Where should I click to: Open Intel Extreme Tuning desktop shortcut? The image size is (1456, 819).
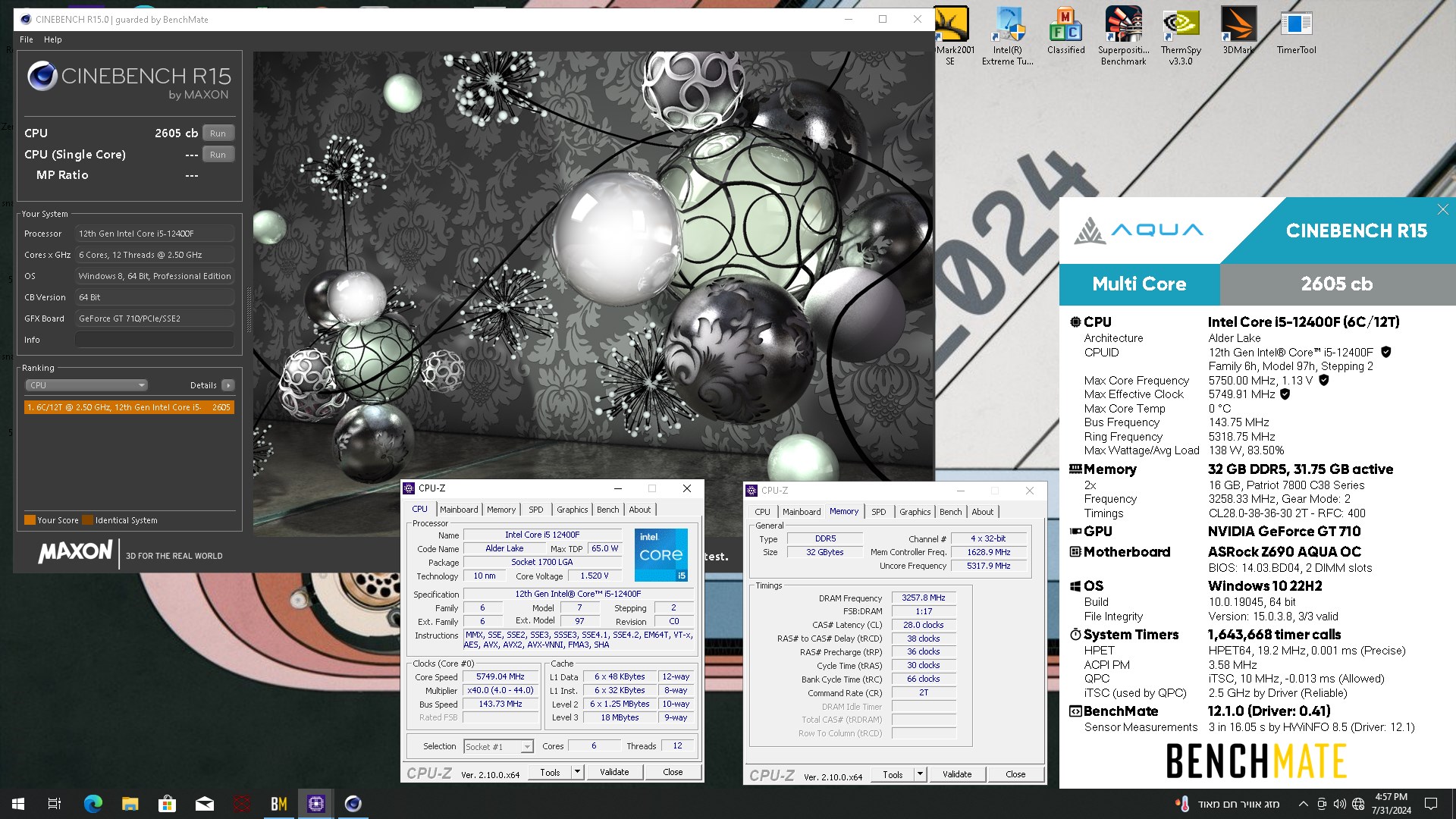[1008, 36]
